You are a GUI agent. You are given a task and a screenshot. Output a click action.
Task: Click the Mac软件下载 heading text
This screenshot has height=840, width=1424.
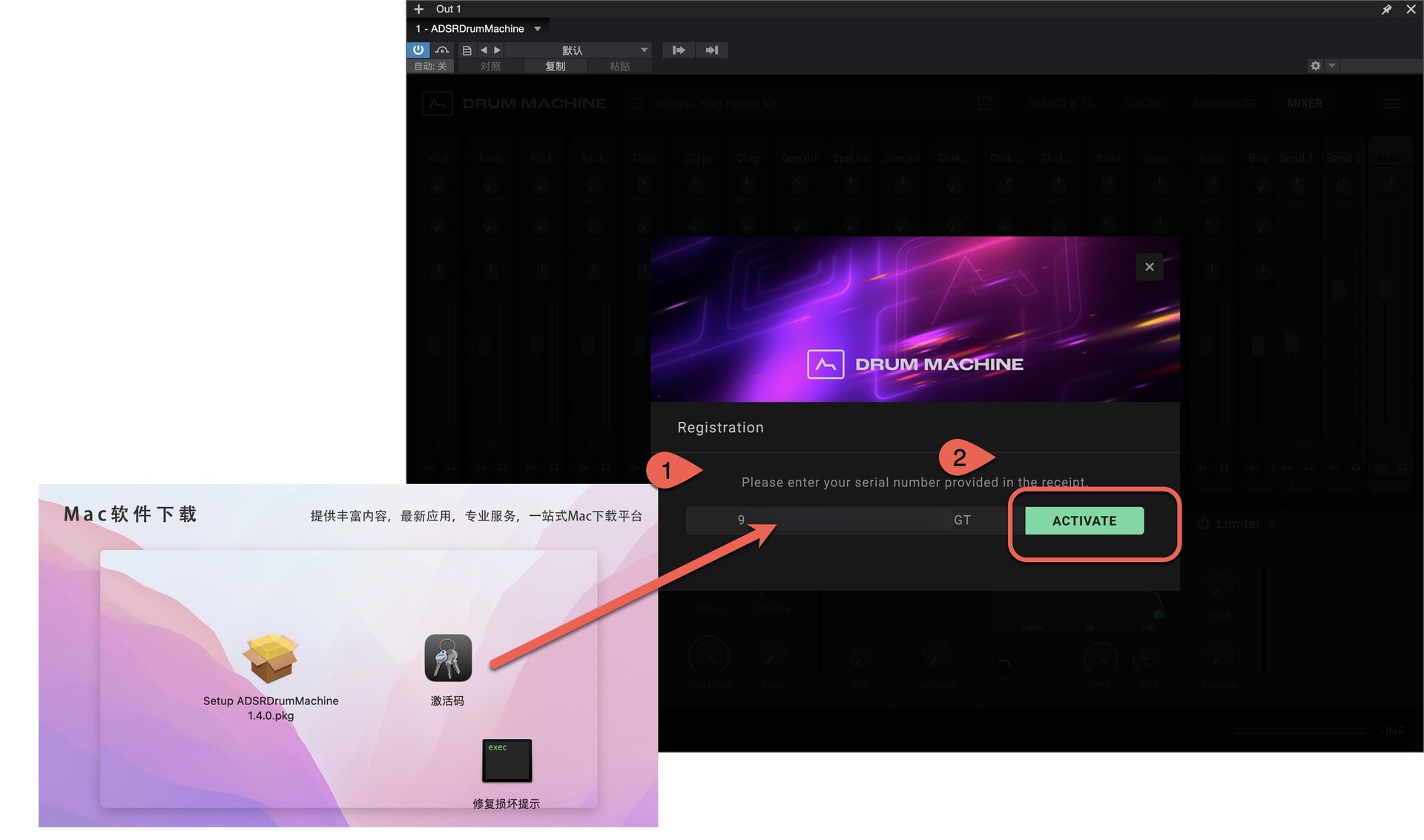pos(130,514)
